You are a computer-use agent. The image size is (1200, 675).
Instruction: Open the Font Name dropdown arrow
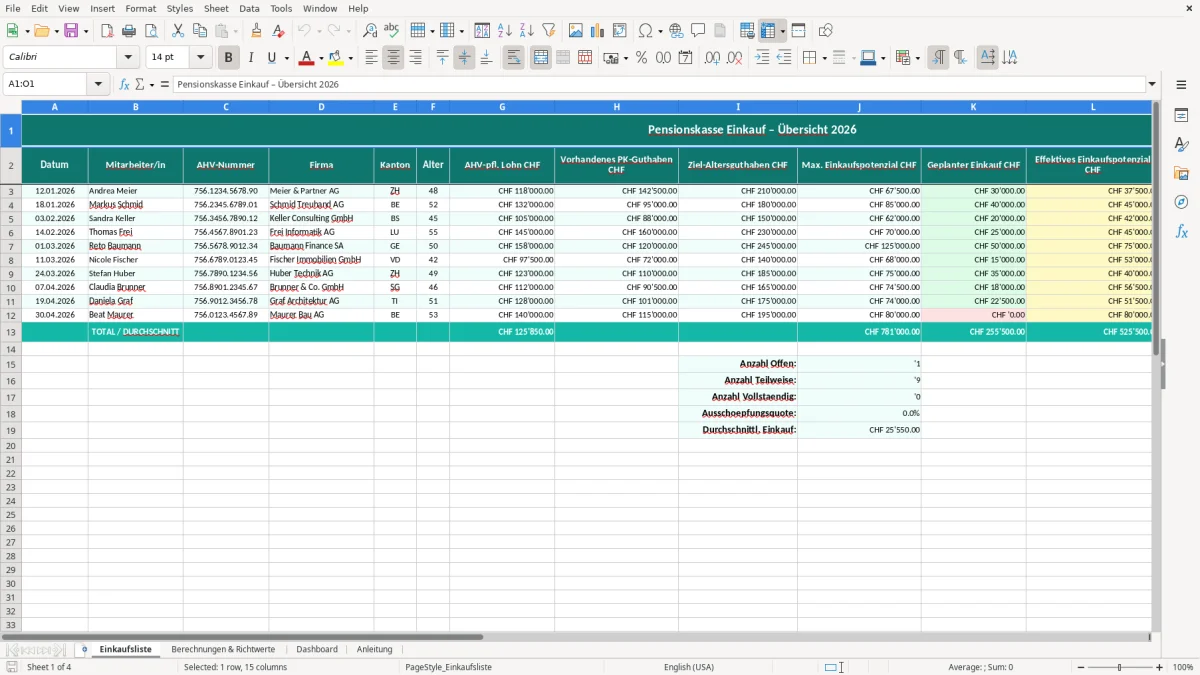[129, 58]
